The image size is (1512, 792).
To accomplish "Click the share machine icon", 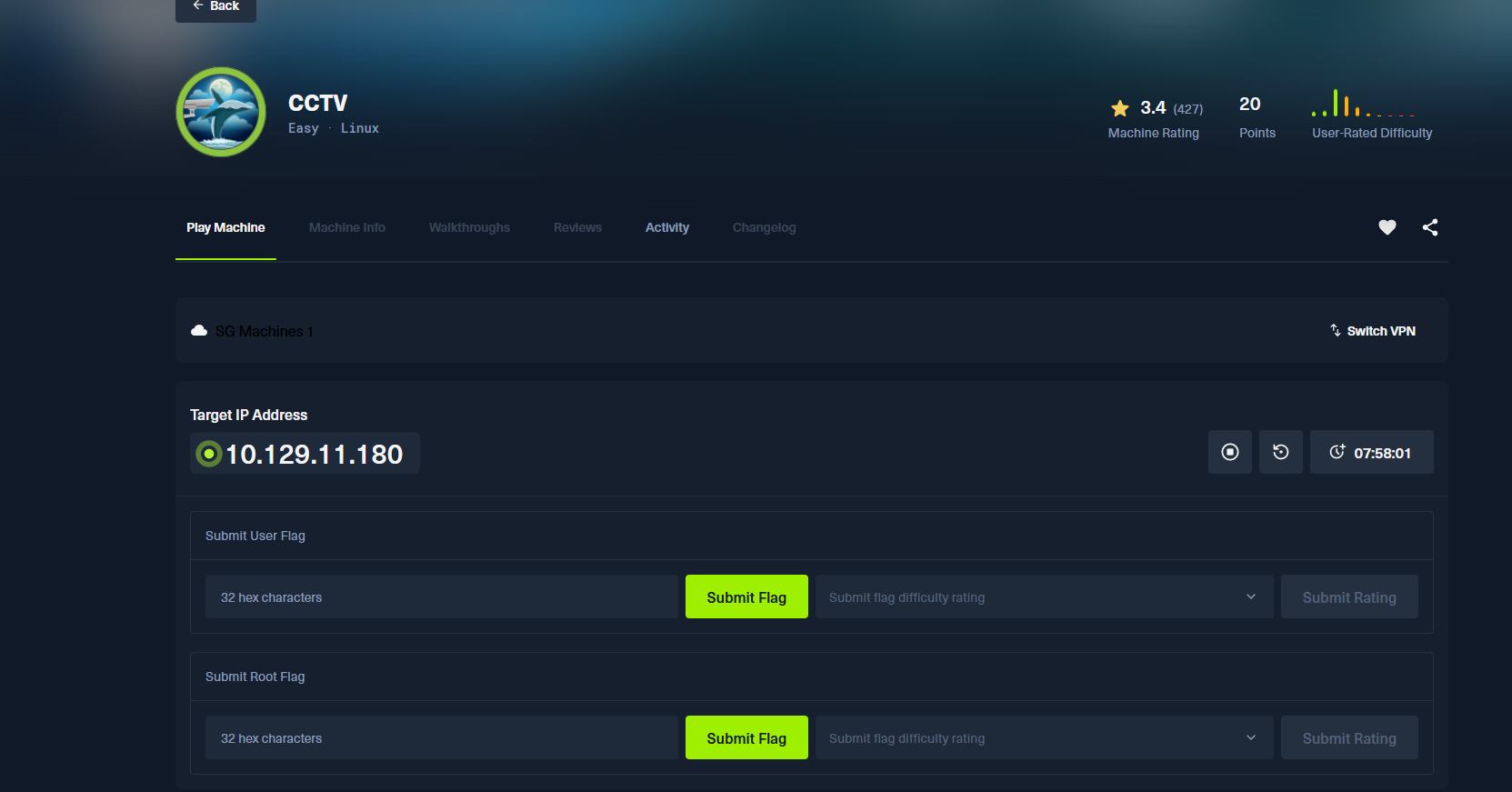I will click(x=1430, y=227).
